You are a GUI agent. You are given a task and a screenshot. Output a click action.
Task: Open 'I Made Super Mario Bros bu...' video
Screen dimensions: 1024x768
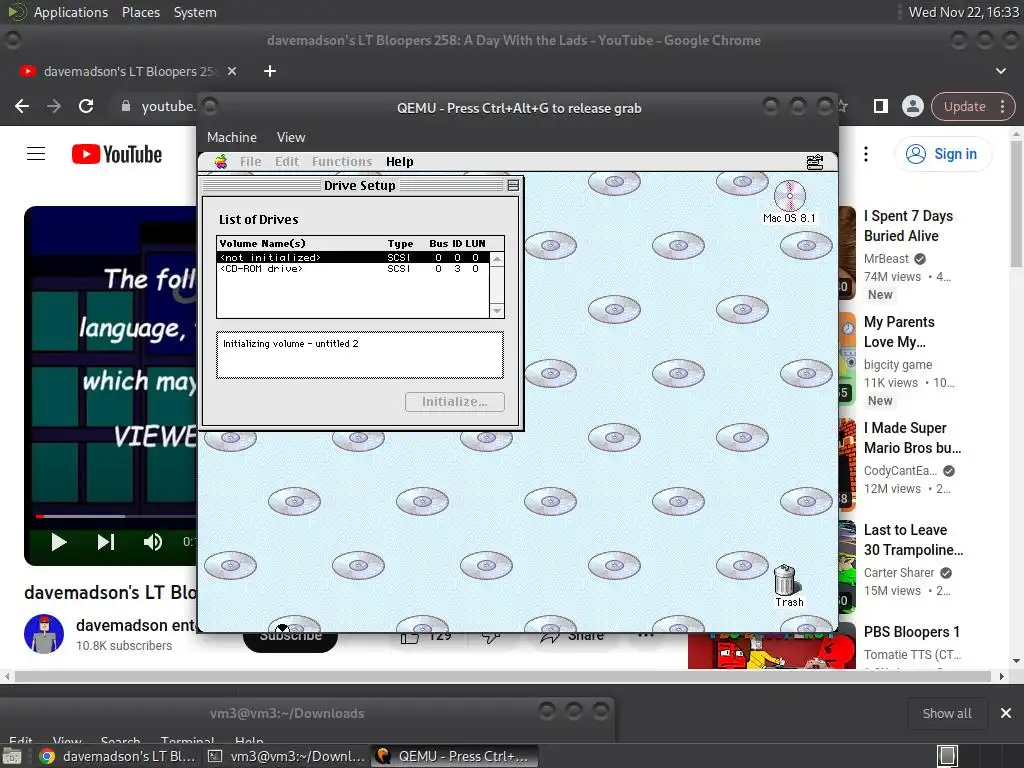[912, 438]
